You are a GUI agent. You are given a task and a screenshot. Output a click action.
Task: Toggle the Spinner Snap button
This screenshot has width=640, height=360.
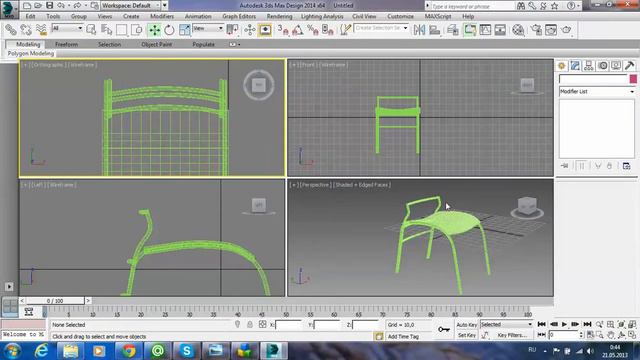(328, 29)
